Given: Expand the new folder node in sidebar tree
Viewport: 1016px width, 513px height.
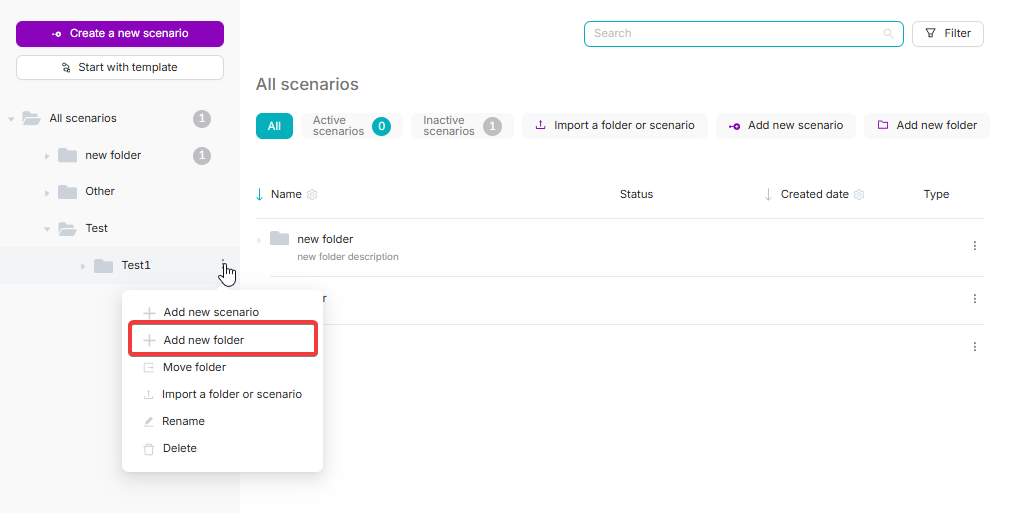Looking at the screenshot, I should click(x=47, y=156).
